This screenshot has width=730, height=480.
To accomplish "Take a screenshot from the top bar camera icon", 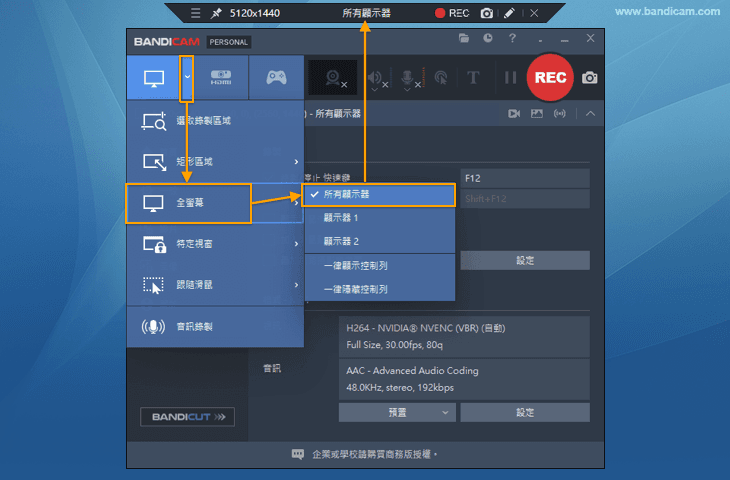I will click(487, 13).
